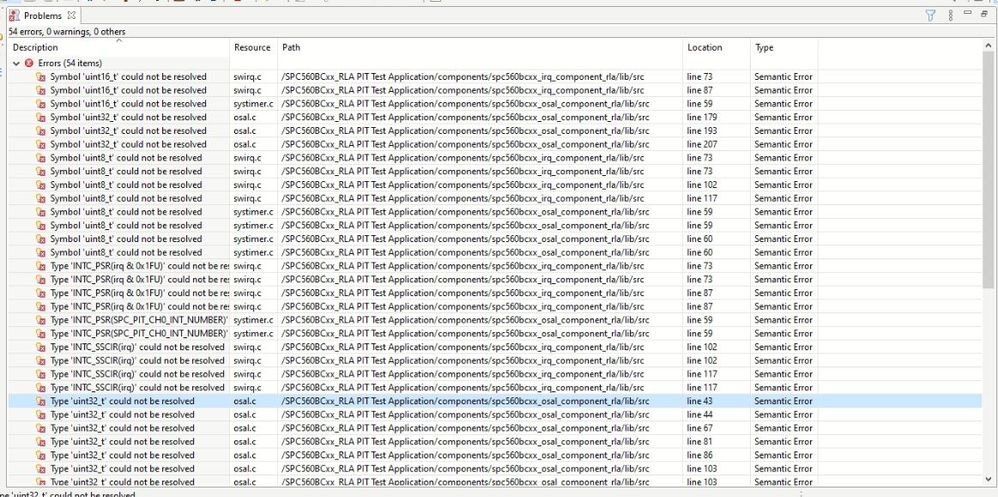998x497 pixels.
Task: Click error icon for 'uint16_t' systimer.c line 59
Action: [x=41, y=104]
